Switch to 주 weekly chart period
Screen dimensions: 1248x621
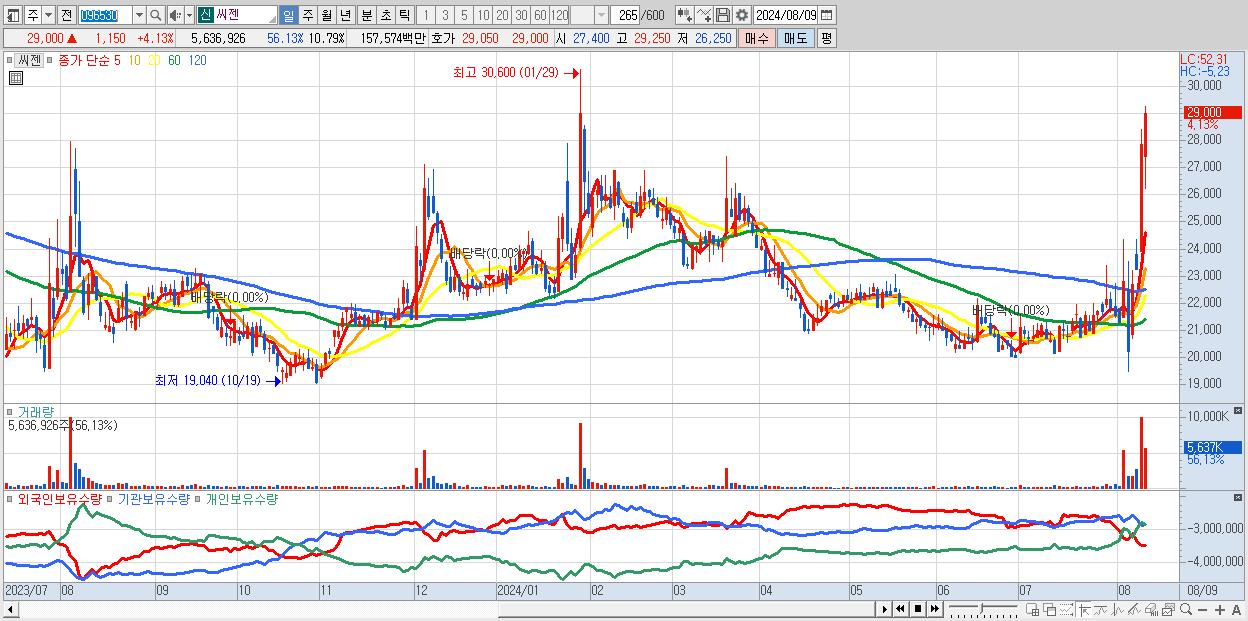pos(307,15)
